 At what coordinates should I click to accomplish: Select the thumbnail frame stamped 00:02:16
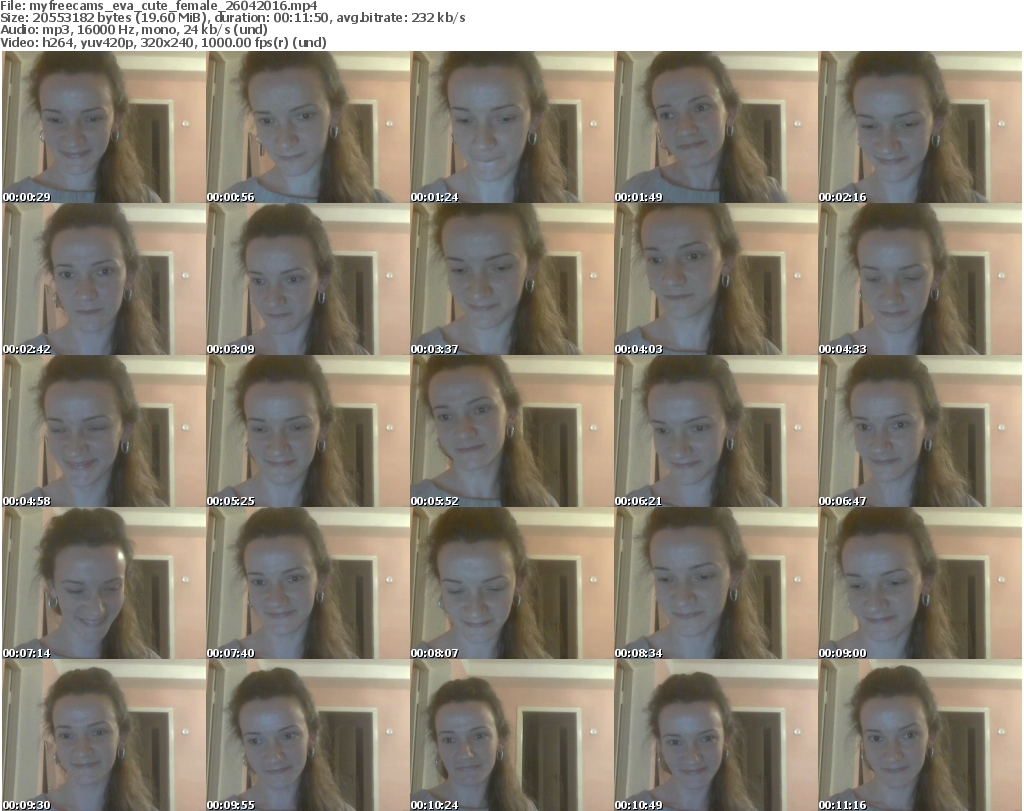[920, 127]
